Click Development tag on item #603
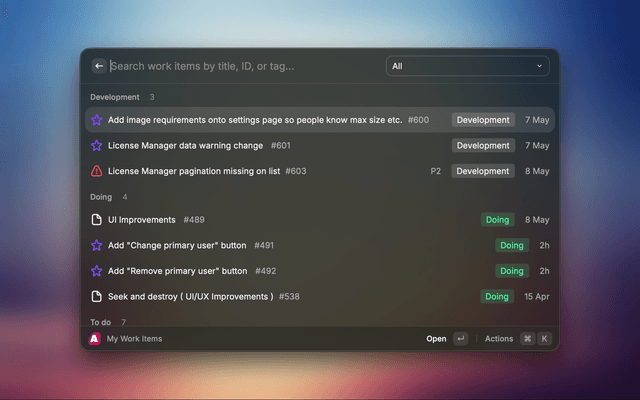 coord(482,171)
